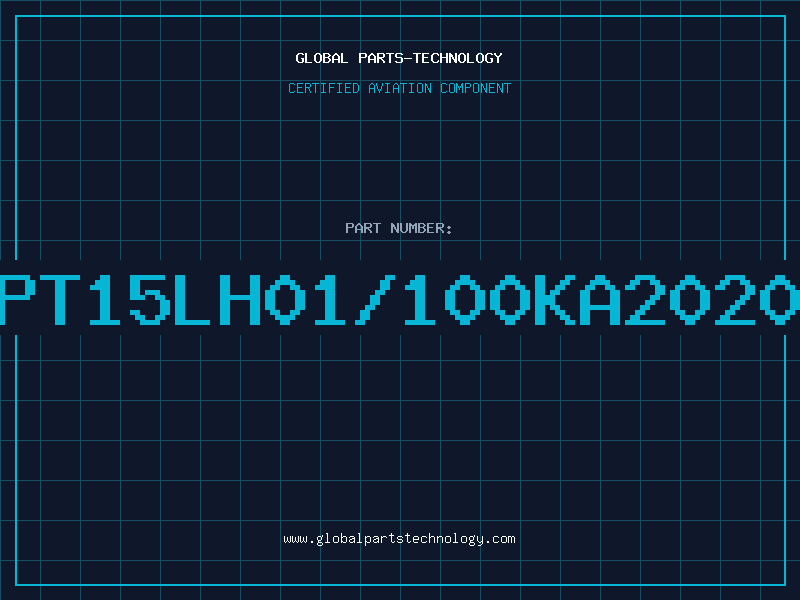Click the large letter K in the part number

(555, 300)
